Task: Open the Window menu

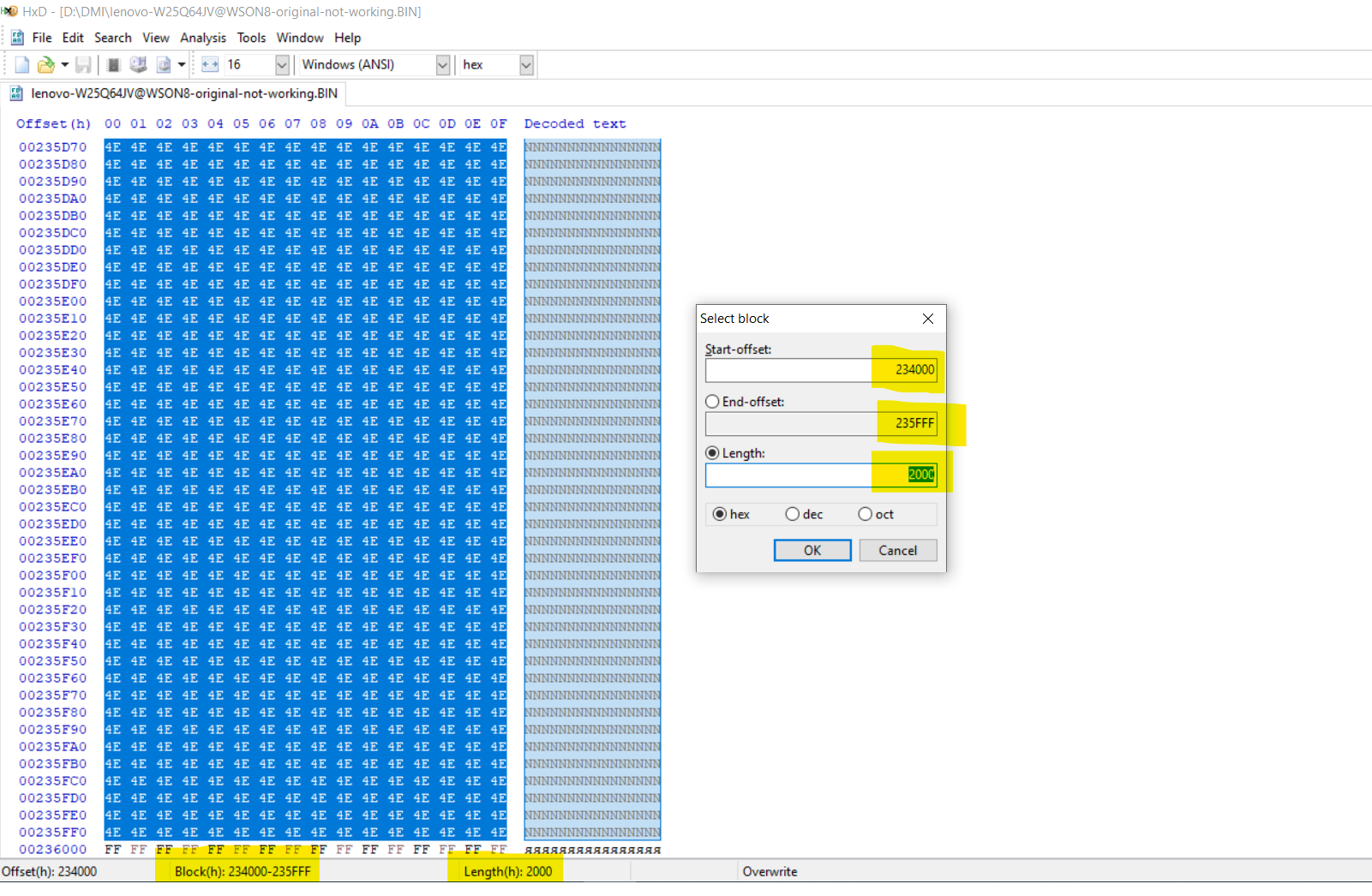Action: click(x=300, y=38)
